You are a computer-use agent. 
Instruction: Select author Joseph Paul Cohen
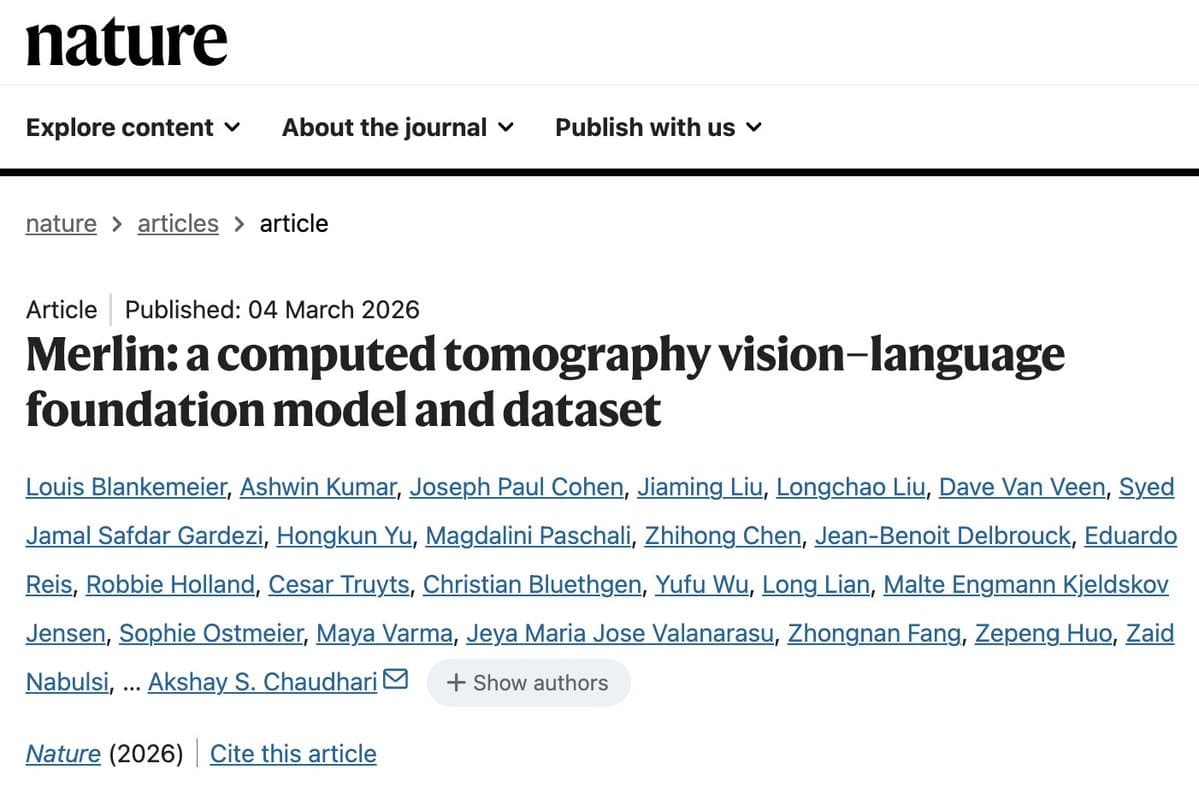(517, 487)
